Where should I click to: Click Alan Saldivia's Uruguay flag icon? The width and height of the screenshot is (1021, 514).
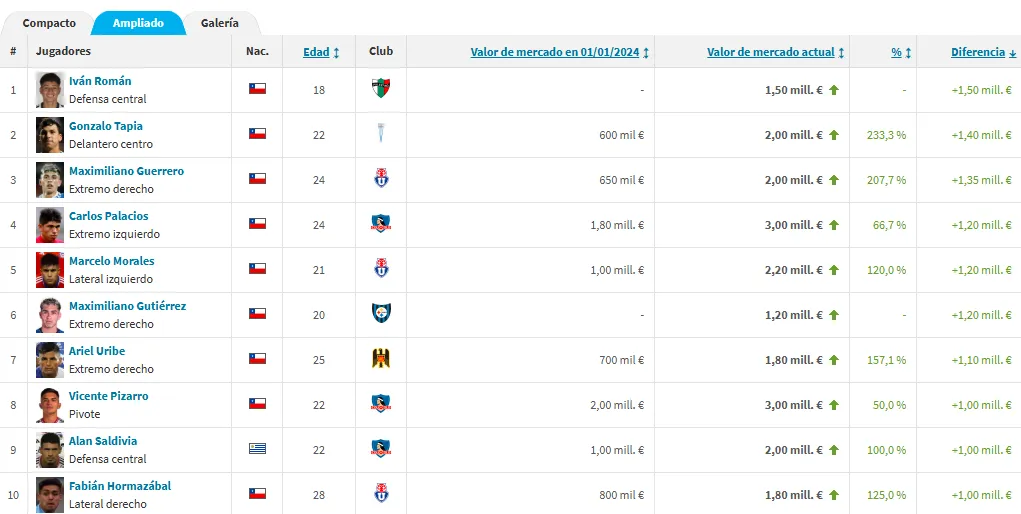(x=257, y=449)
